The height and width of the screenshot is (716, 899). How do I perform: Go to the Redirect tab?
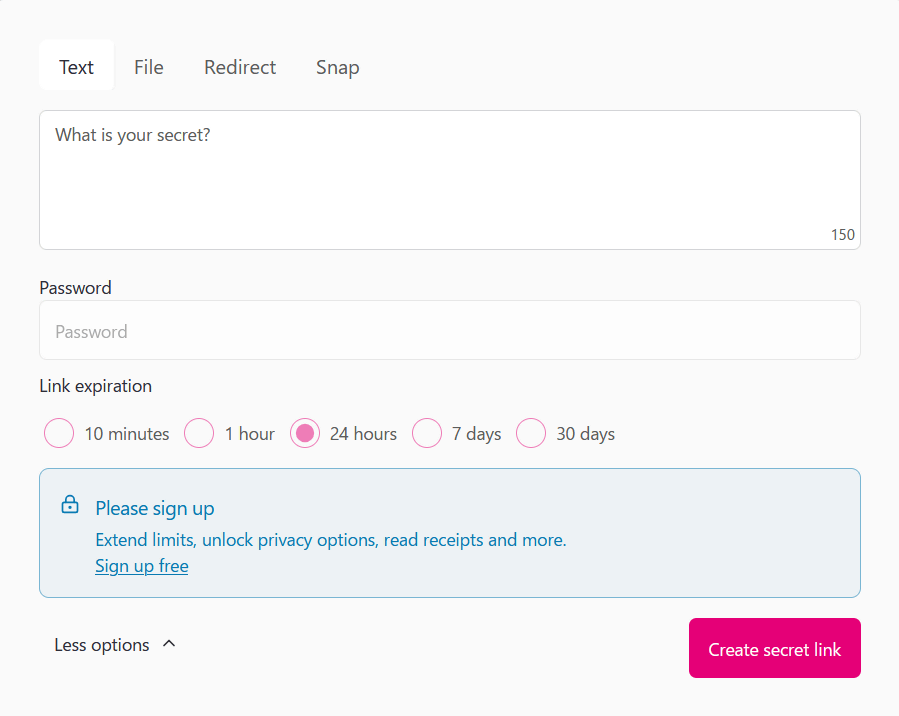coord(240,67)
